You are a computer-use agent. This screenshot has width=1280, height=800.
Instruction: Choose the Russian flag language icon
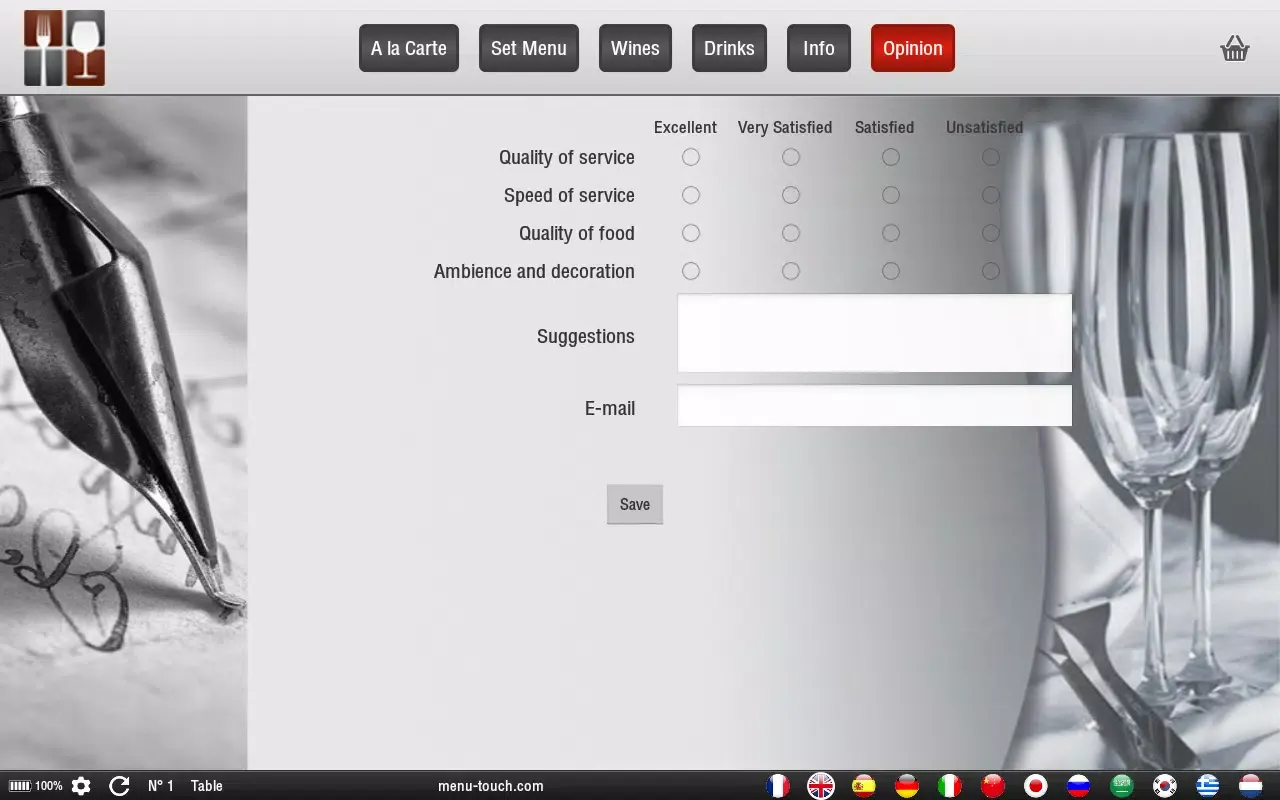(x=1078, y=786)
